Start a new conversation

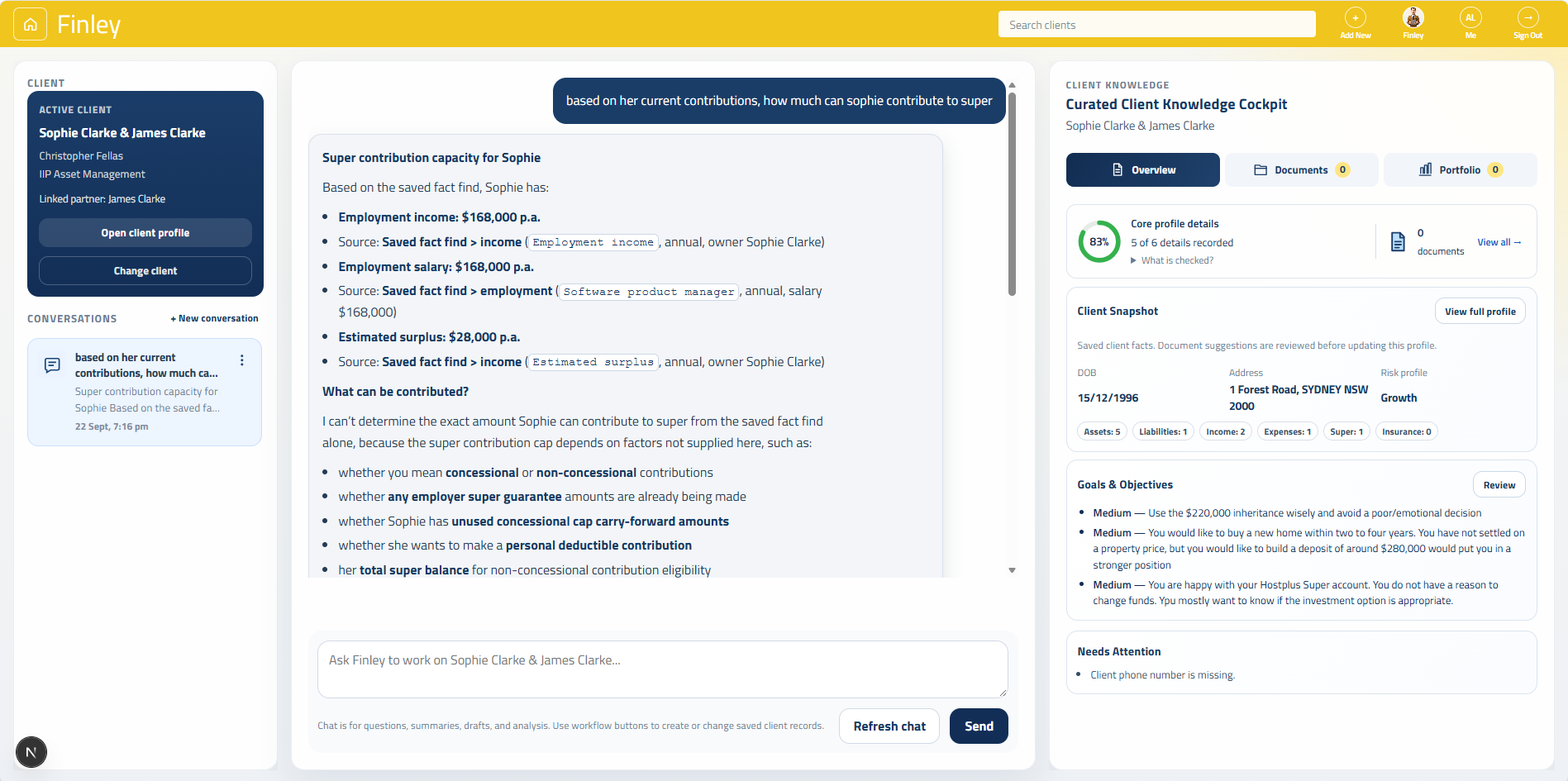[x=214, y=318]
